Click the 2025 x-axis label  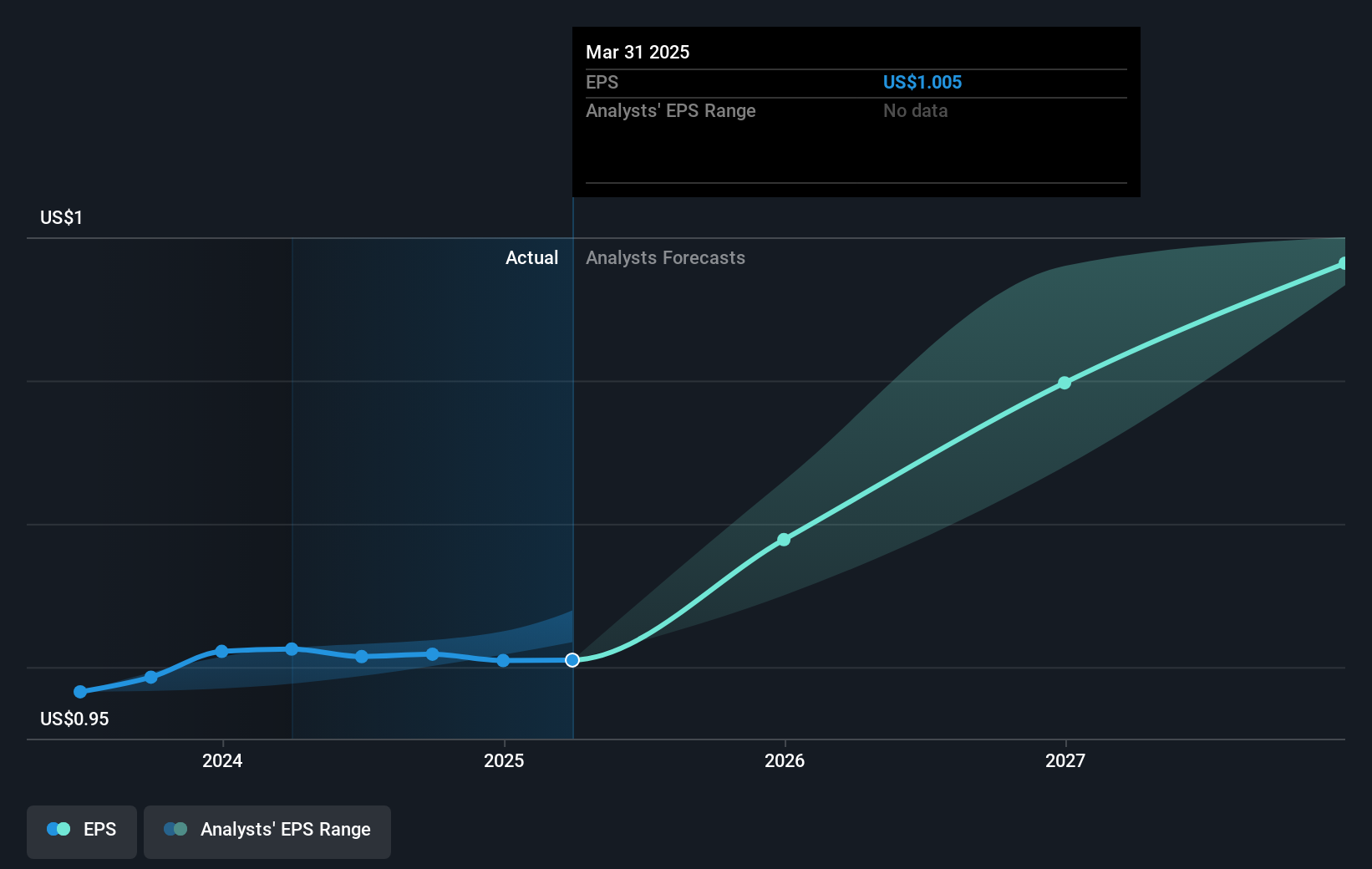click(504, 760)
